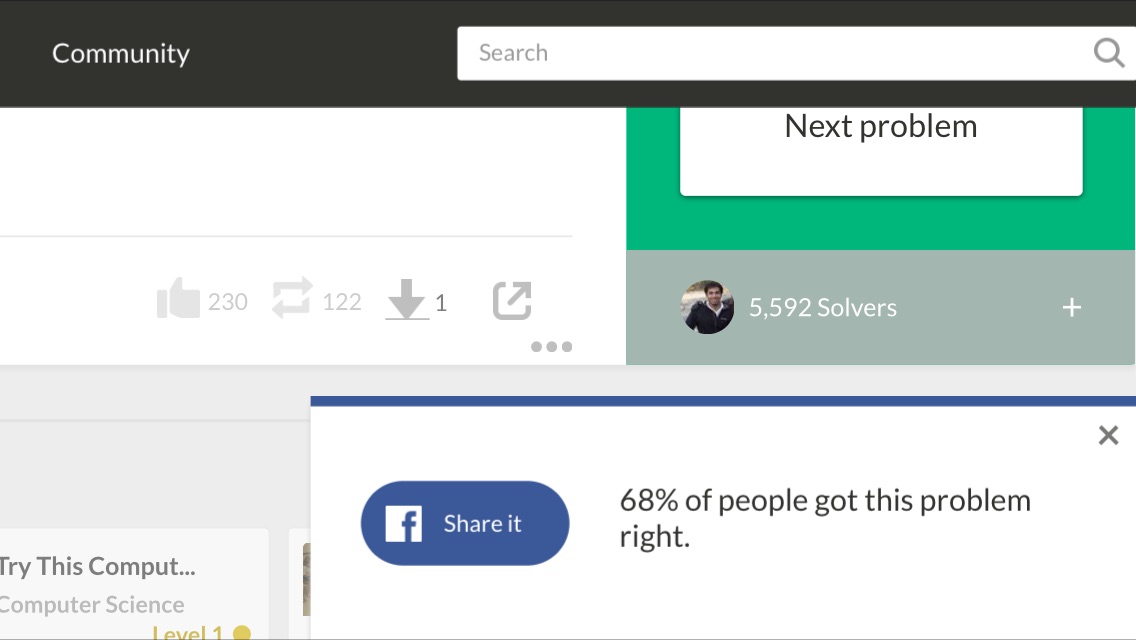The image size is (1136, 640).
Task: Open the Community menu item
Action: click(121, 53)
